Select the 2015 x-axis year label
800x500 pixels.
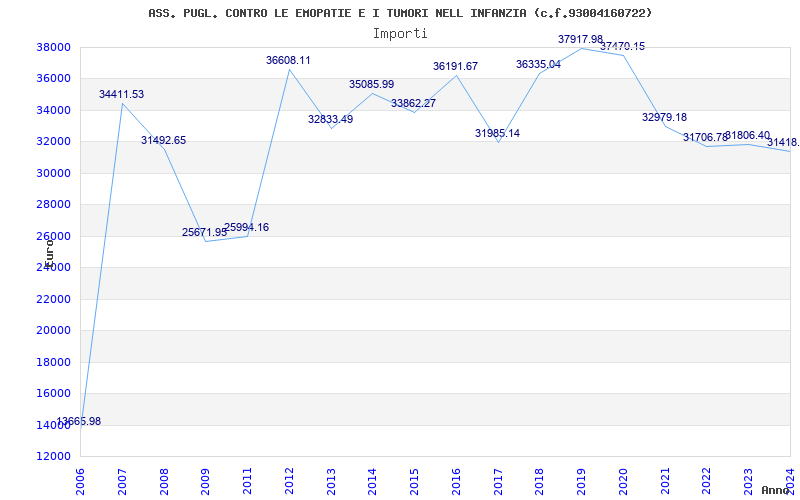tap(414, 482)
